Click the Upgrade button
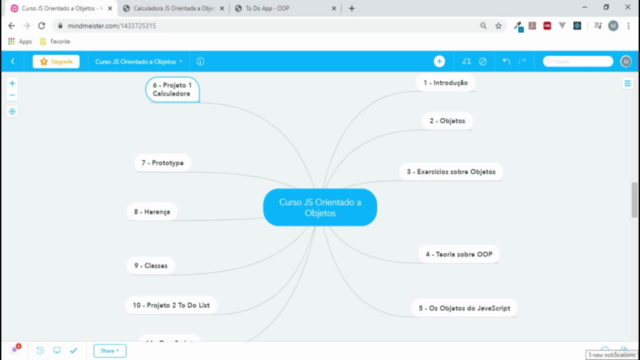640x360 pixels. [56, 62]
